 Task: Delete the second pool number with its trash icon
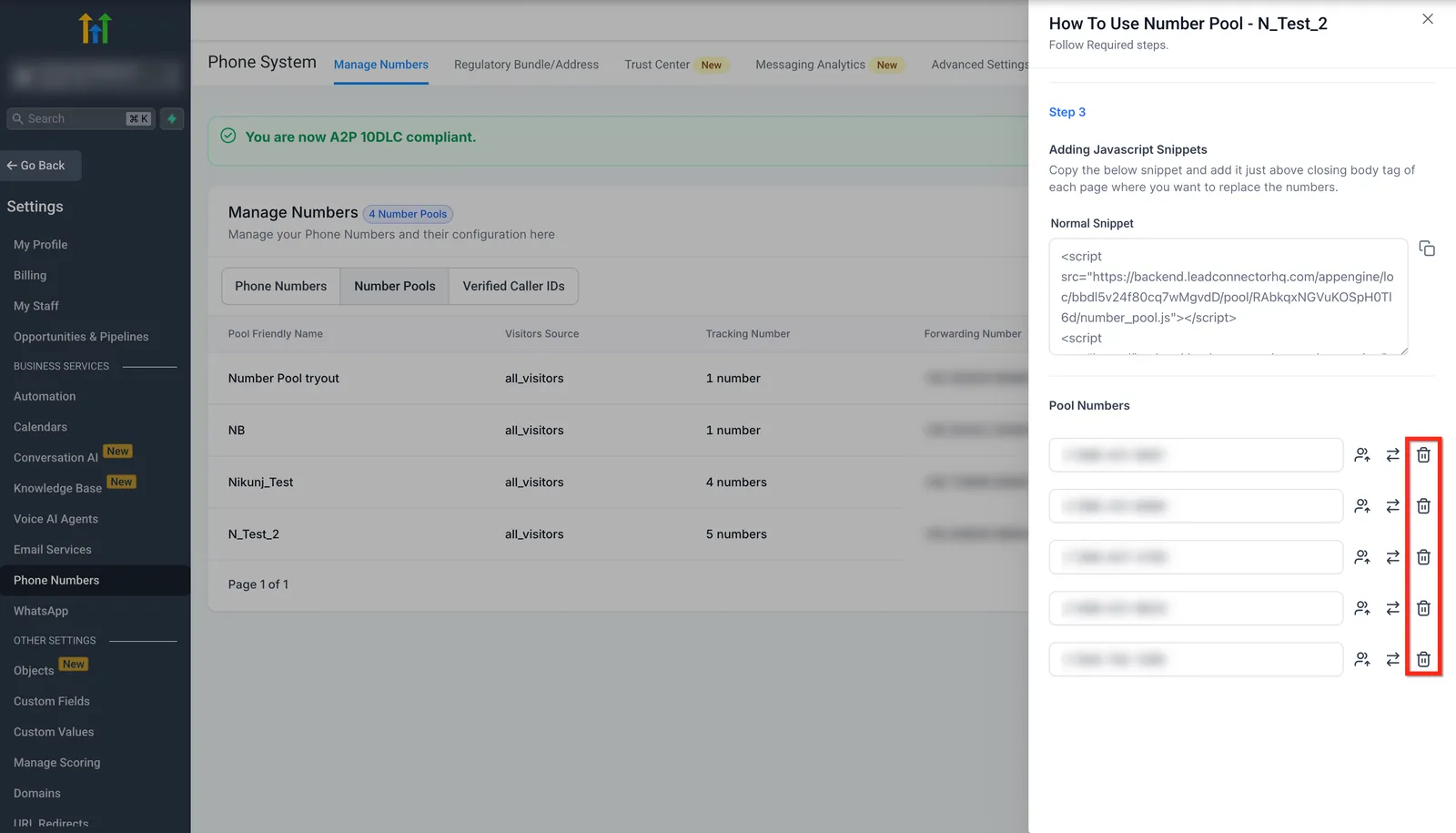(x=1424, y=505)
